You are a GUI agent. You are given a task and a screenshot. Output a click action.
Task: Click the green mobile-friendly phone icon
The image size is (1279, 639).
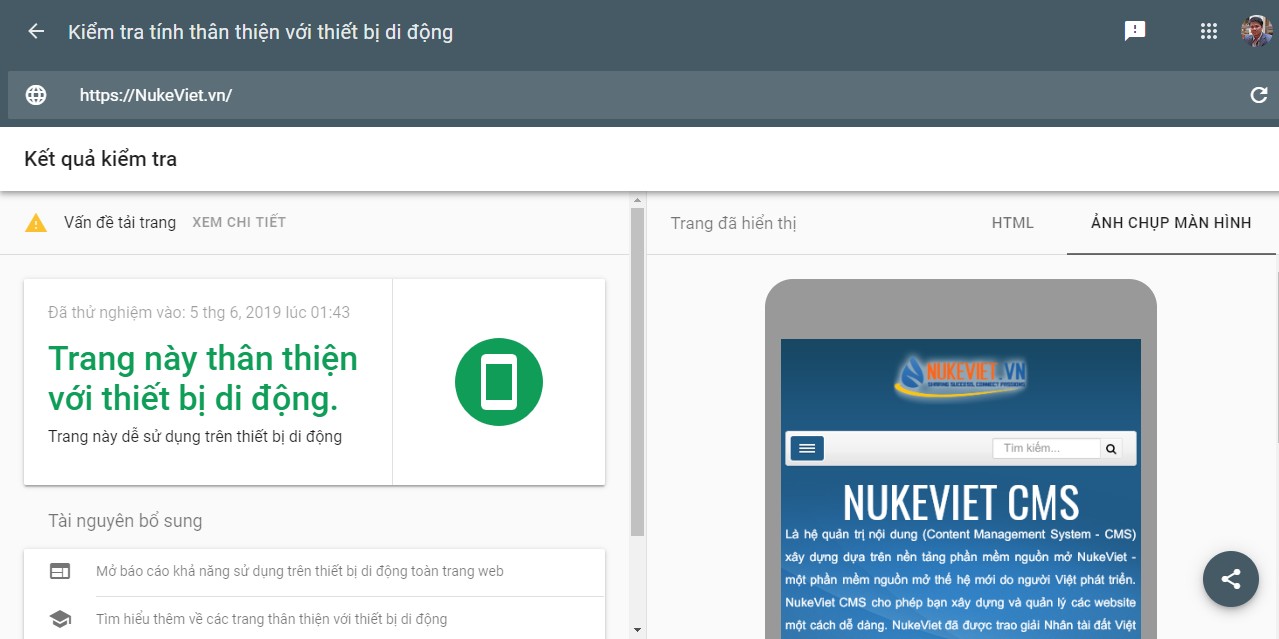coord(498,382)
